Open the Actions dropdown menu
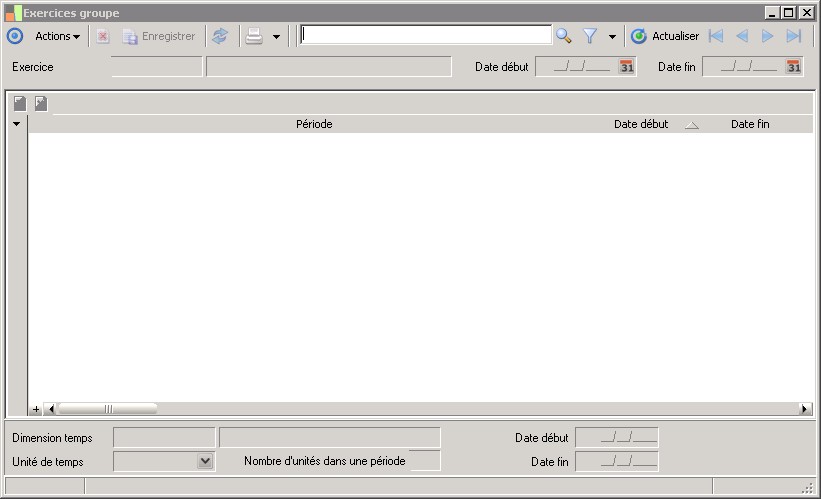 (x=58, y=36)
